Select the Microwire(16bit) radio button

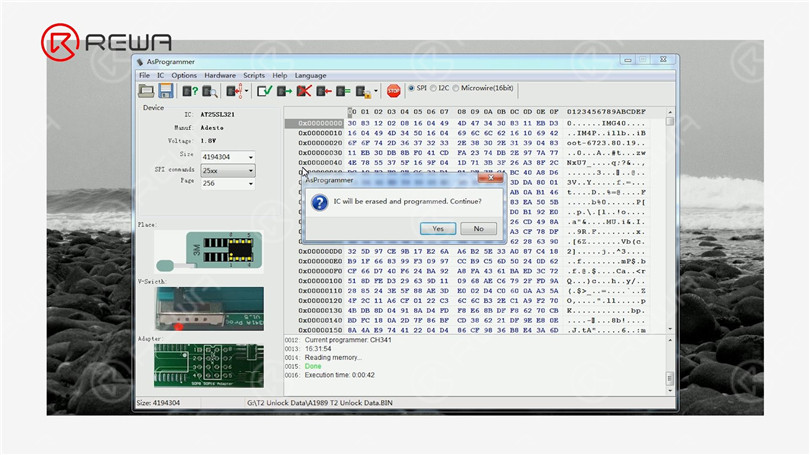(456, 88)
